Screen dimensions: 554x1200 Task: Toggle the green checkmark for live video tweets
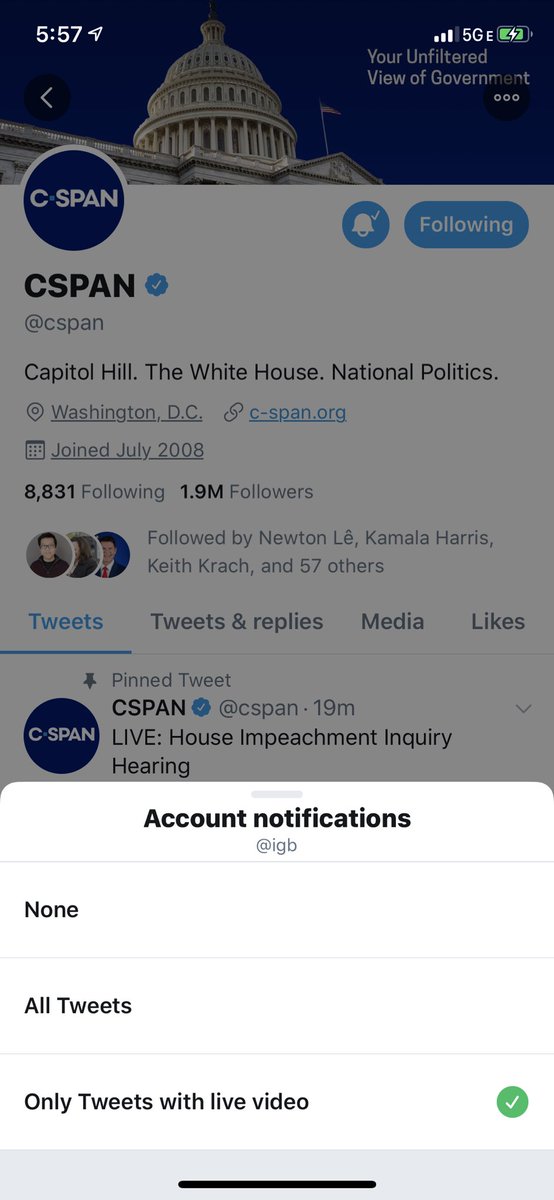coord(512,1102)
